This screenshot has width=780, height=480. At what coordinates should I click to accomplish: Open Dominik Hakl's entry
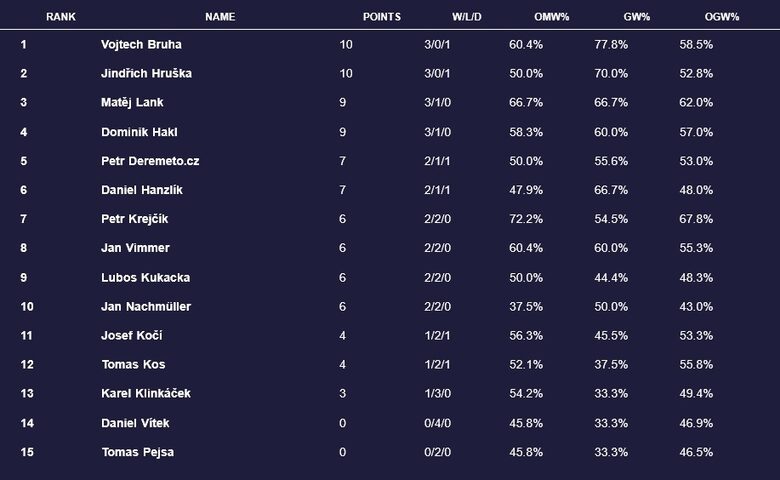(139, 132)
